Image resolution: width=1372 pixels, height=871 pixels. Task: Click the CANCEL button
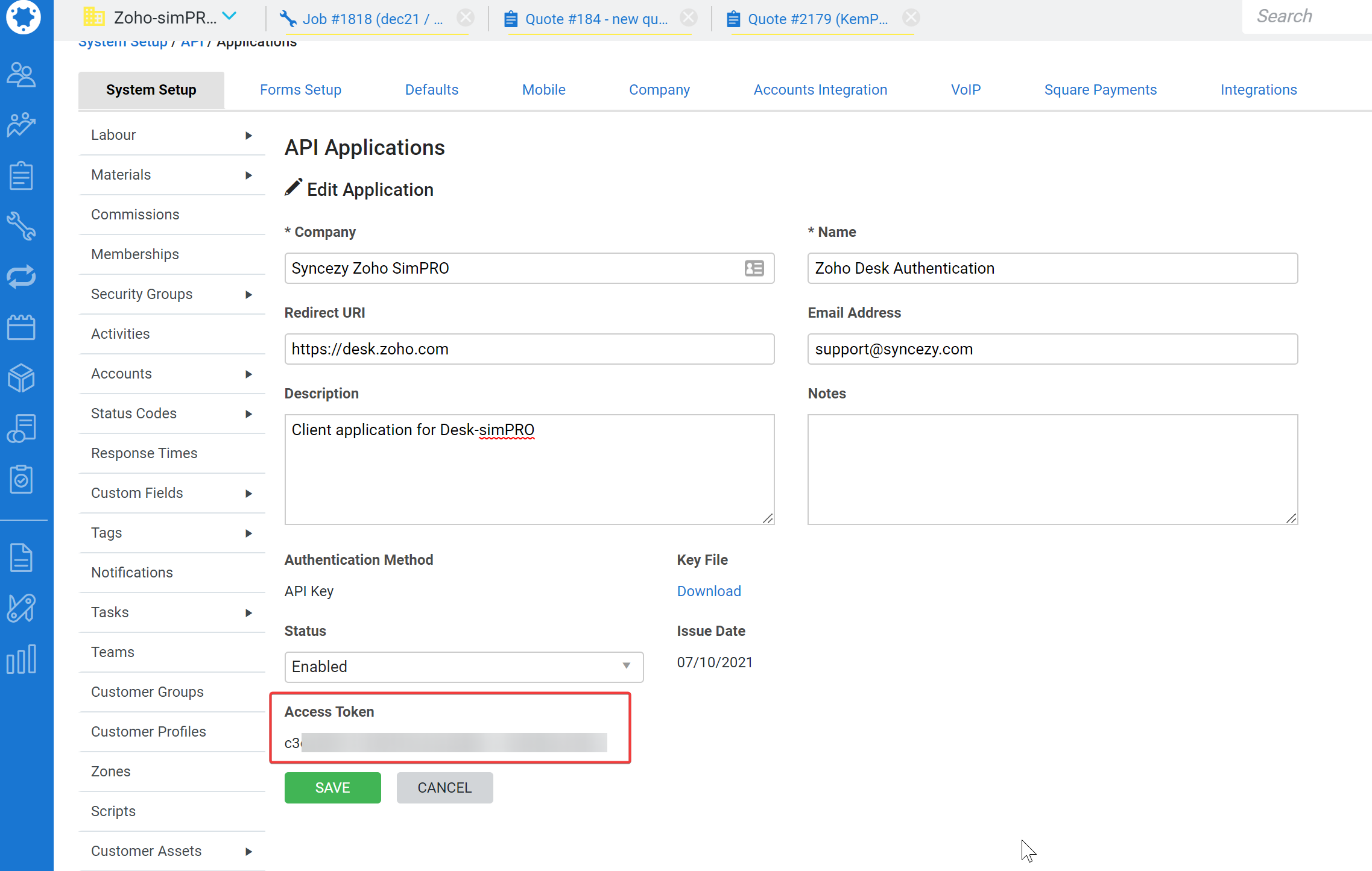pos(445,788)
